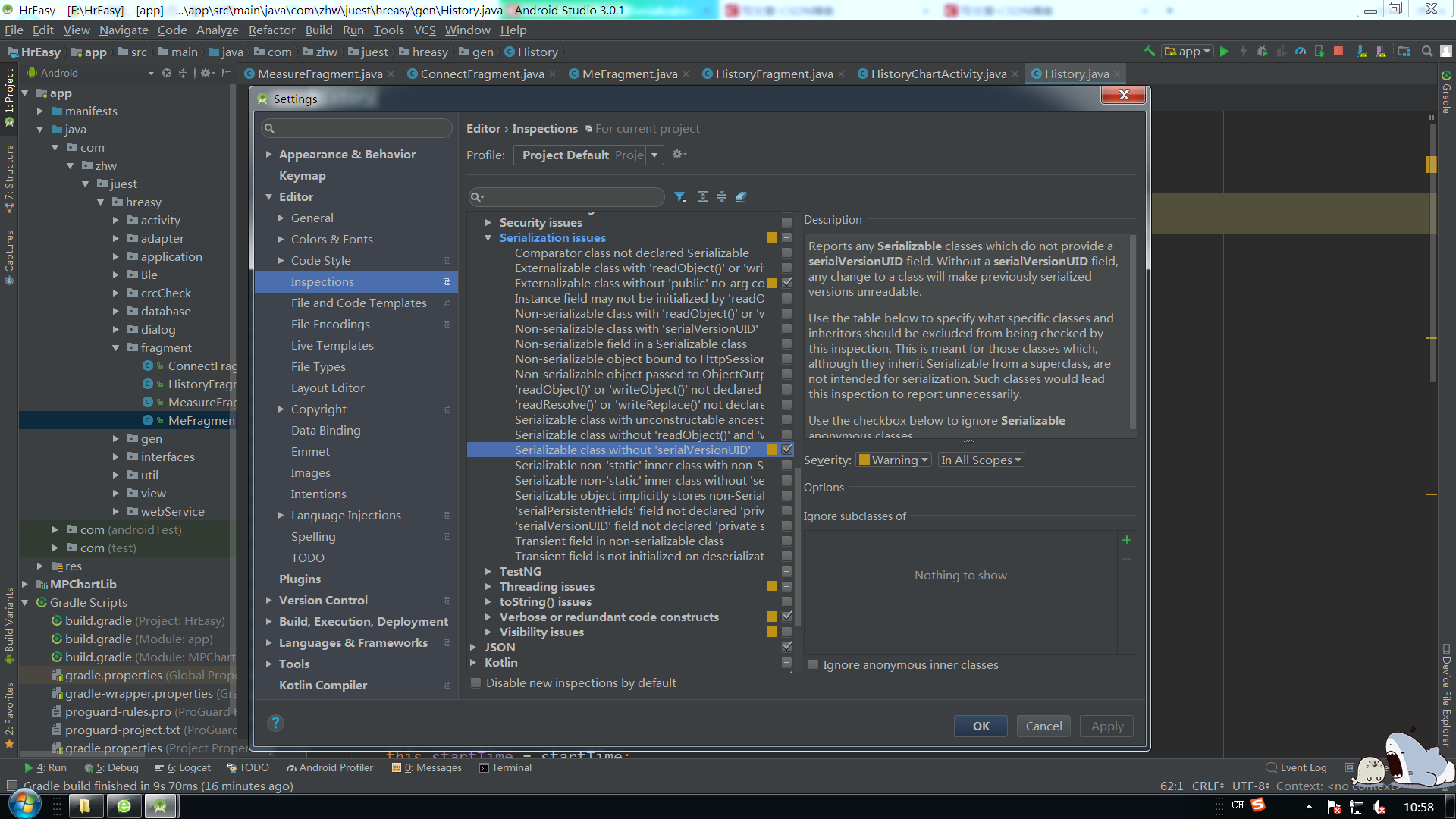Click the filter inspections funnel icon
Viewport: 1456px width, 819px height.
pos(679,197)
